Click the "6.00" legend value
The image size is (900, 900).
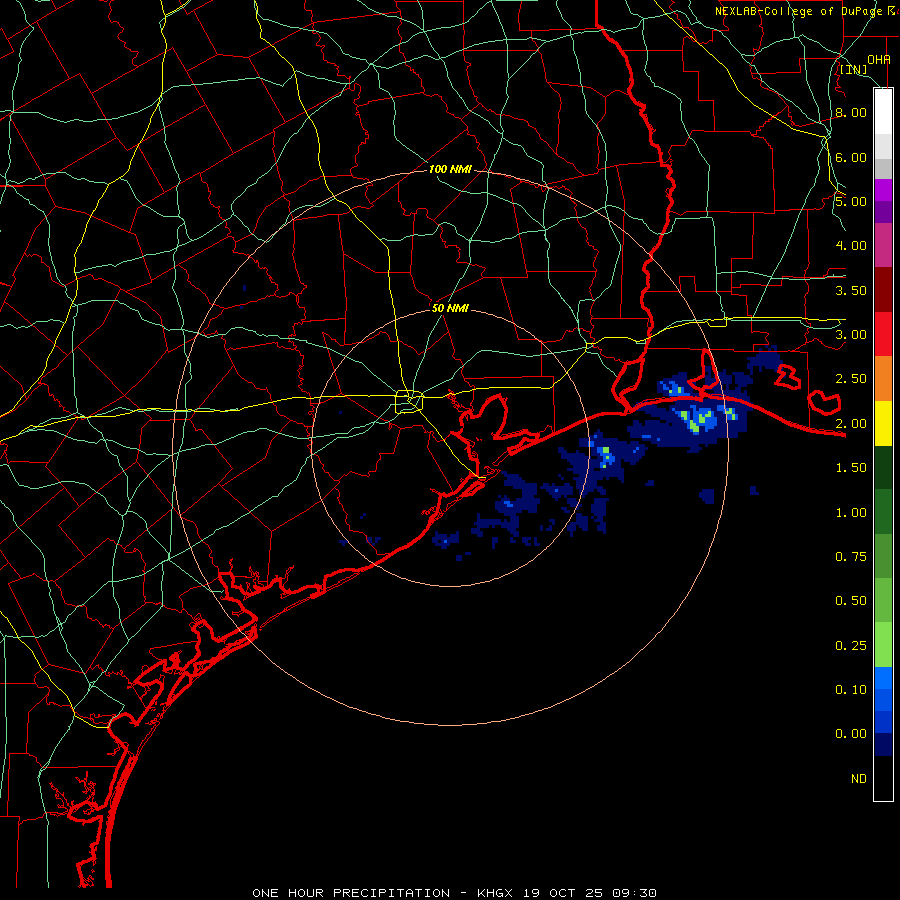[x=851, y=157]
